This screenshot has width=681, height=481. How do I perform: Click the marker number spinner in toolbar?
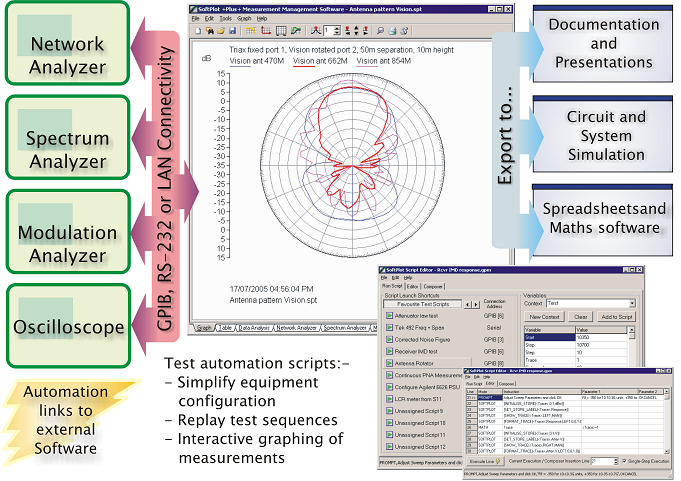coord(337,31)
